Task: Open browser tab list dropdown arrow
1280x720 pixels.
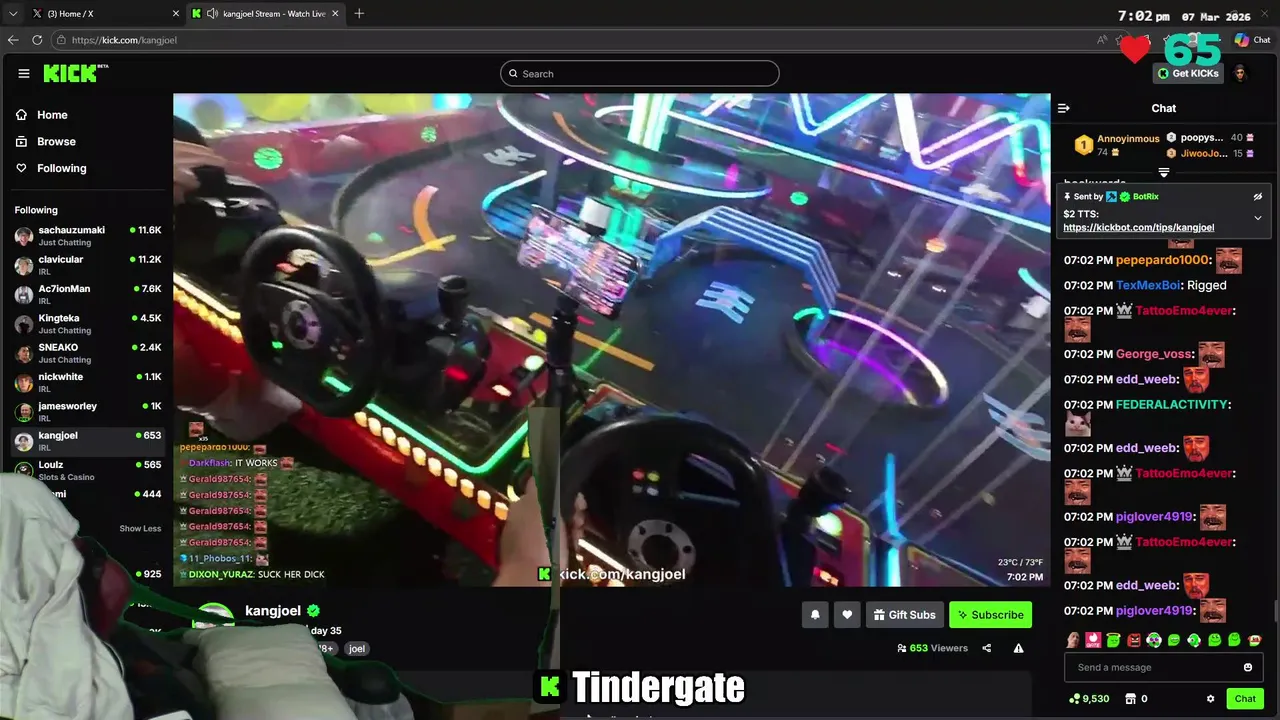Action: click(x=13, y=13)
